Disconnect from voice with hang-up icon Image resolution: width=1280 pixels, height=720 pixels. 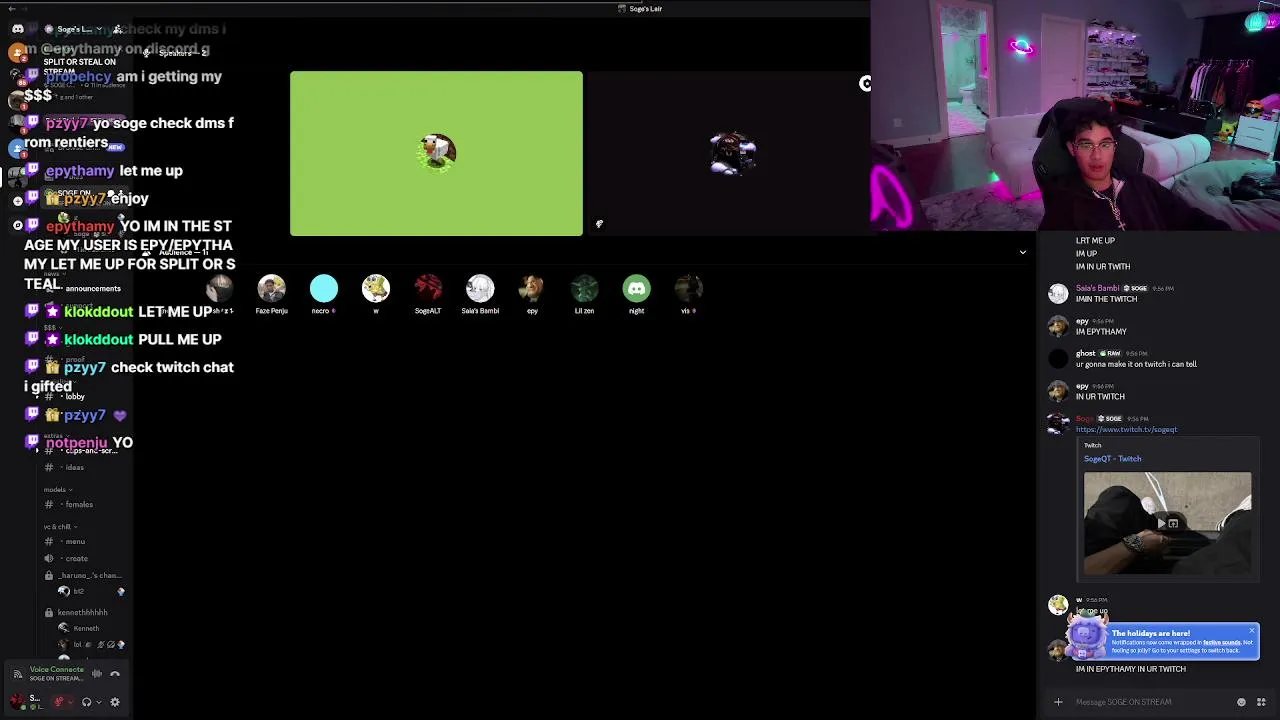coord(115,674)
